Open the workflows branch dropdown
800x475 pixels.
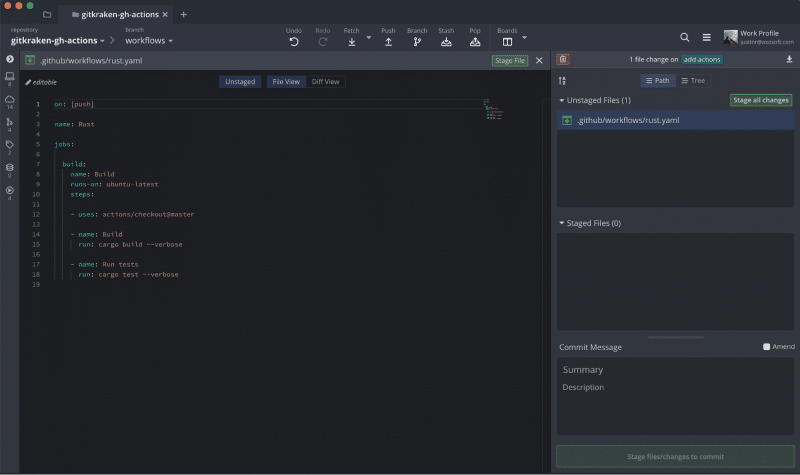coord(149,40)
